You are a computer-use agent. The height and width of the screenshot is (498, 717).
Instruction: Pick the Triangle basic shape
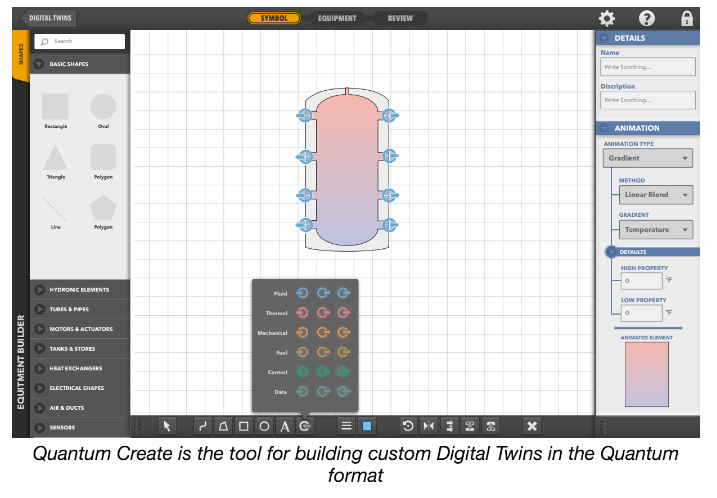[55, 158]
